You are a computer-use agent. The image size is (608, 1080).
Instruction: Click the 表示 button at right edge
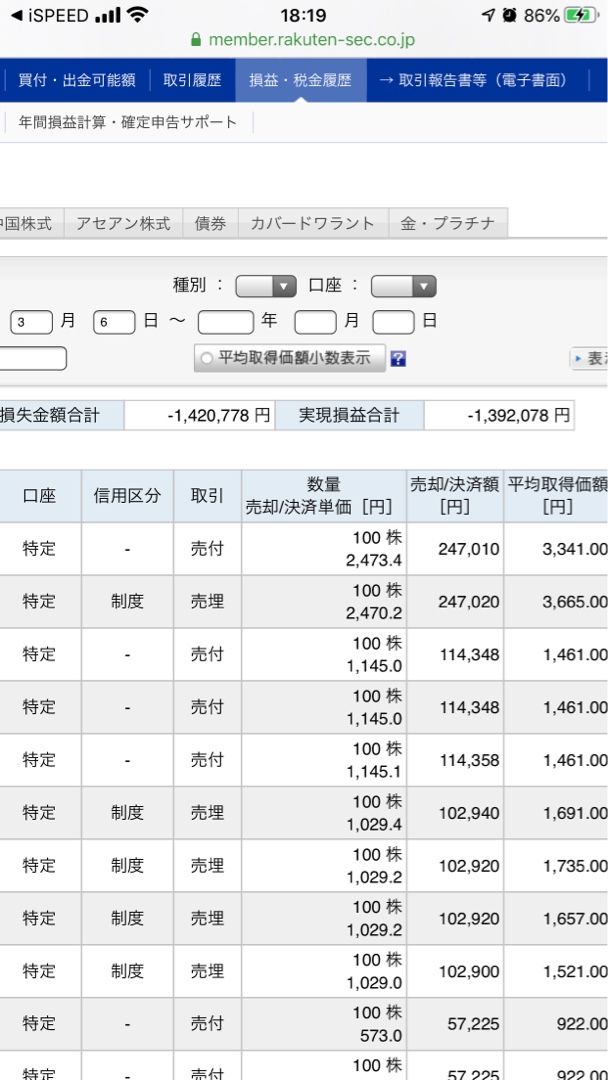click(x=590, y=359)
